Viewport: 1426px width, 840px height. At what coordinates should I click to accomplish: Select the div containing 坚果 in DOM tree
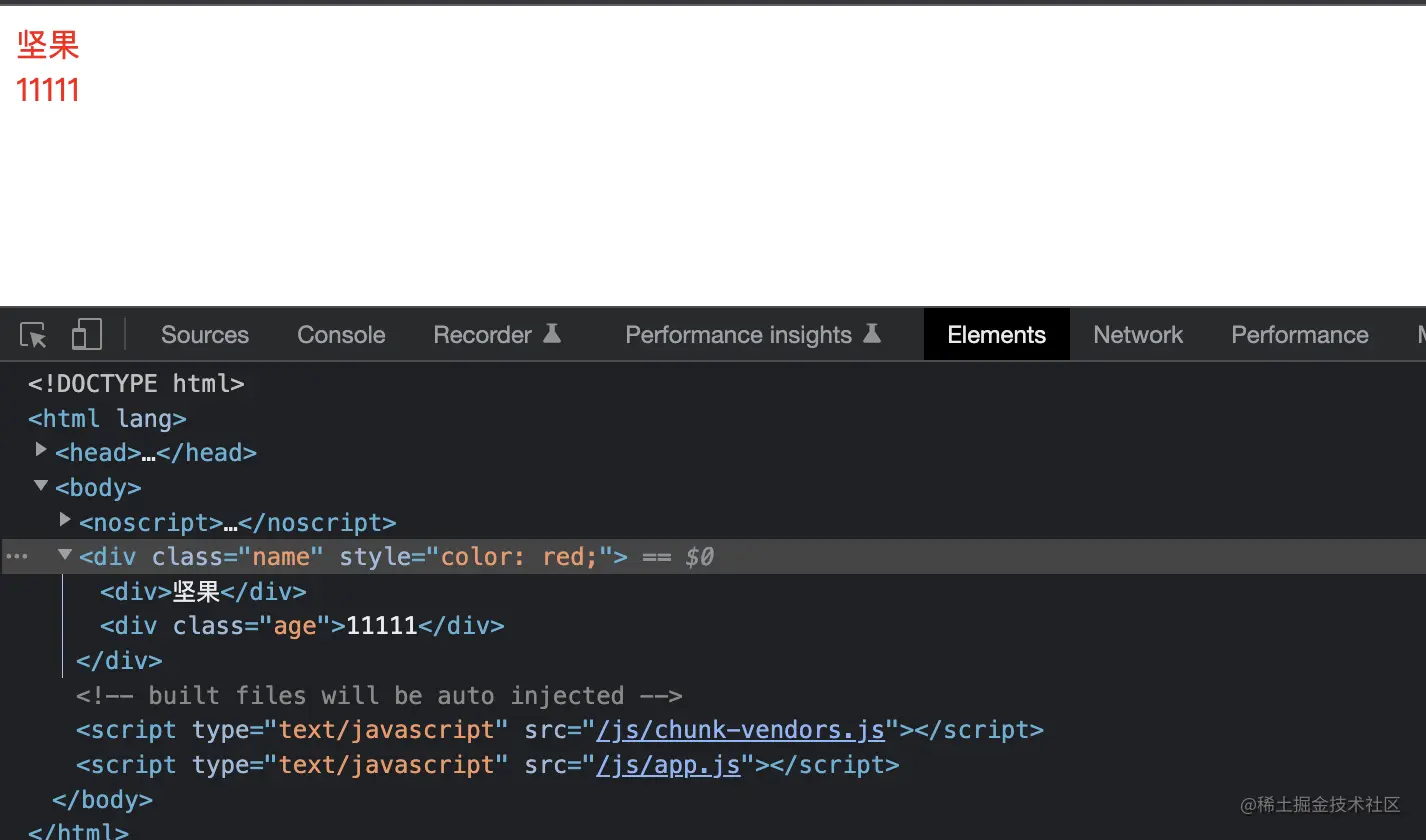pyautogui.click(x=203, y=592)
